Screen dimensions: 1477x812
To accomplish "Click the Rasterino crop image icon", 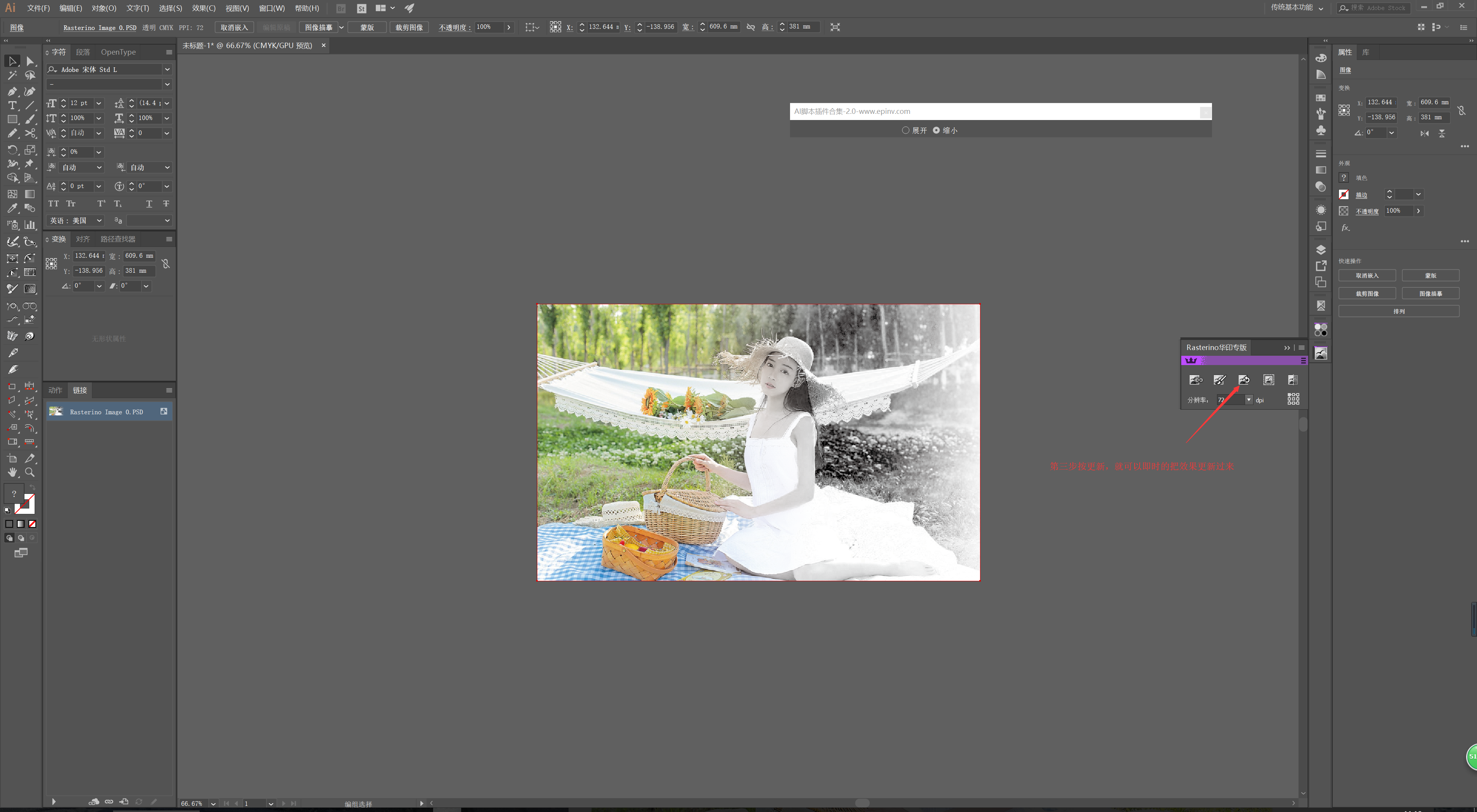I will 1268,380.
